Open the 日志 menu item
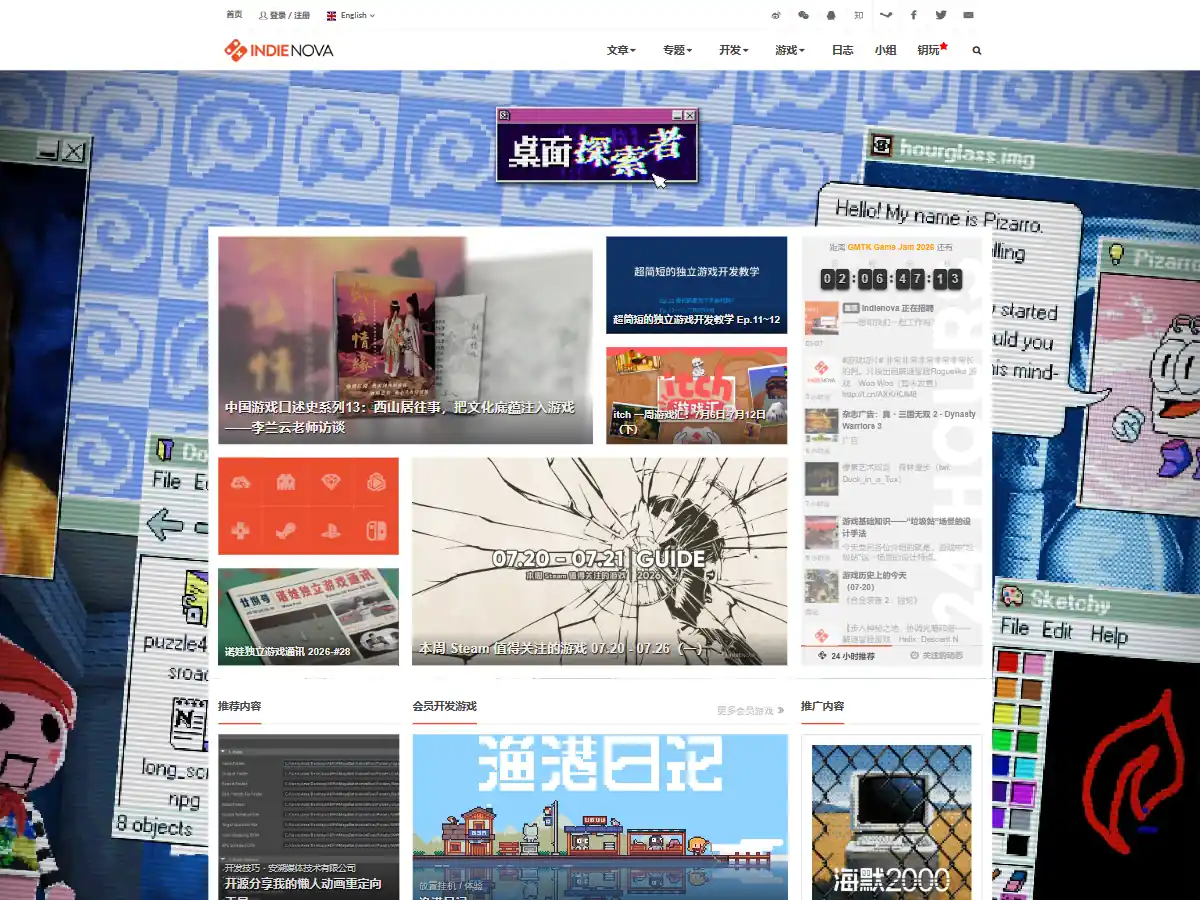 point(842,50)
